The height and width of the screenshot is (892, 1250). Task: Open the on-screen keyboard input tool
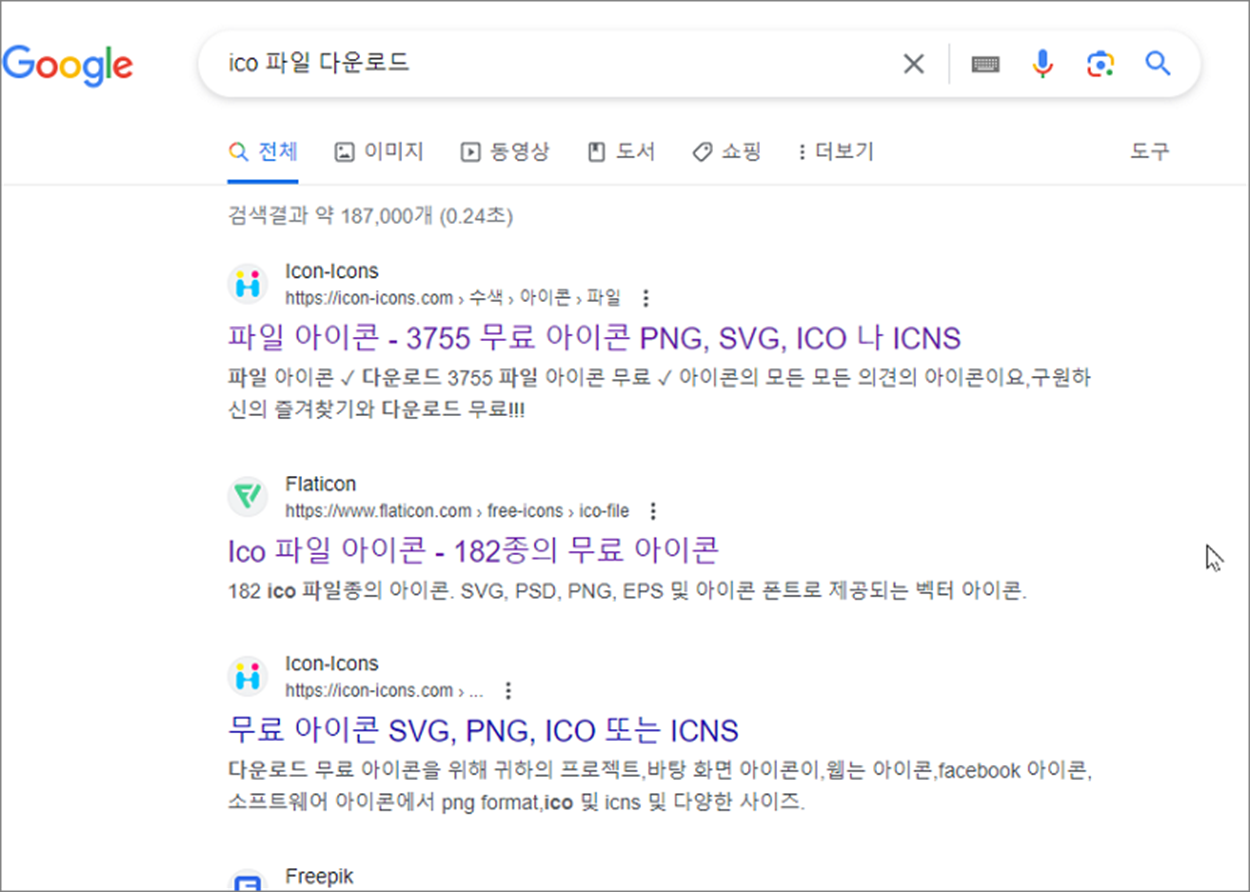tap(986, 64)
